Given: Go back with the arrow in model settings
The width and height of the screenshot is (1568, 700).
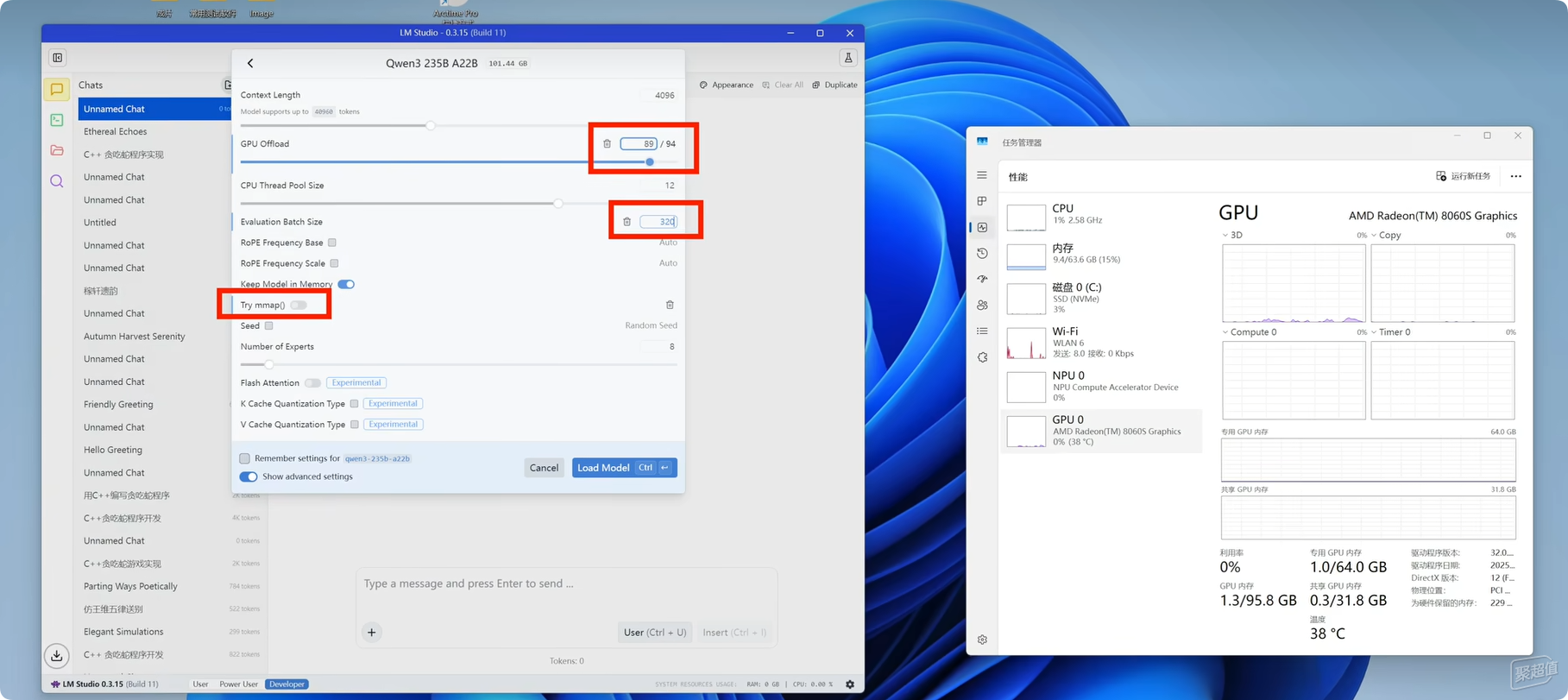Looking at the screenshot, I should click(250, 63).
